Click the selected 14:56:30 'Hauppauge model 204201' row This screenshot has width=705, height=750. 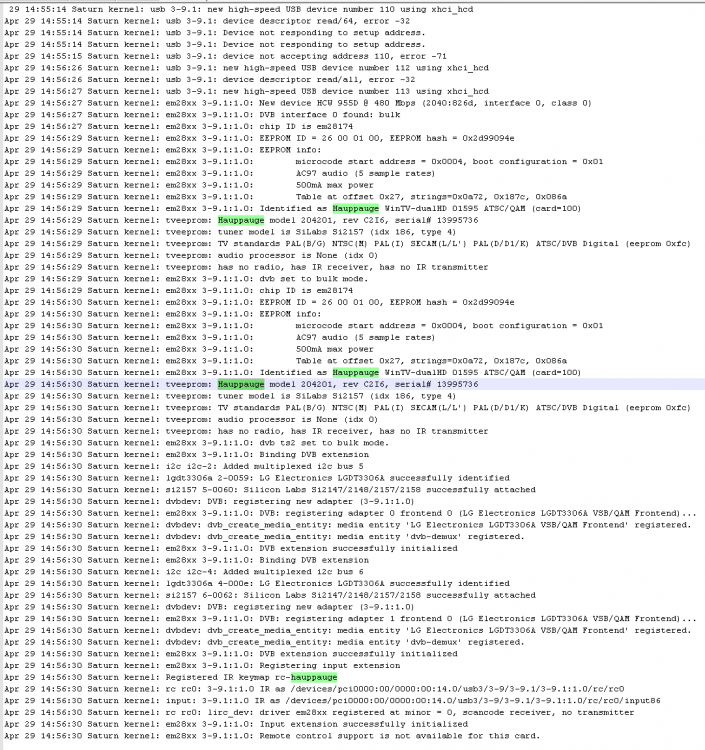[x=352, y=384]
